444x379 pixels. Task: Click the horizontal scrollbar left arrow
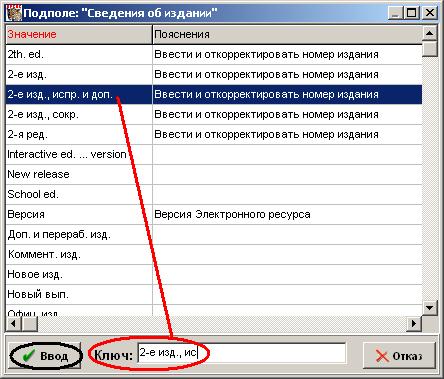coord(13,323)
